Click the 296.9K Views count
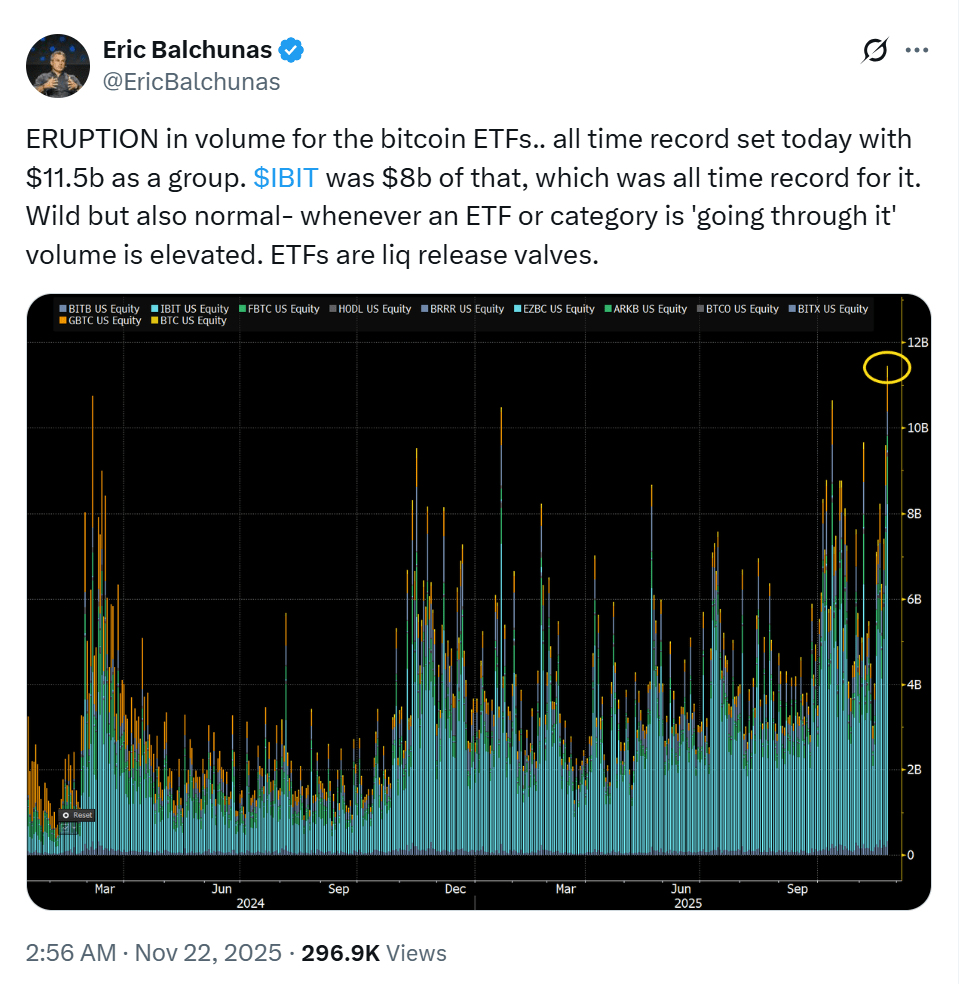The width and height of the screenshot is (968, 984). point(374,953)
